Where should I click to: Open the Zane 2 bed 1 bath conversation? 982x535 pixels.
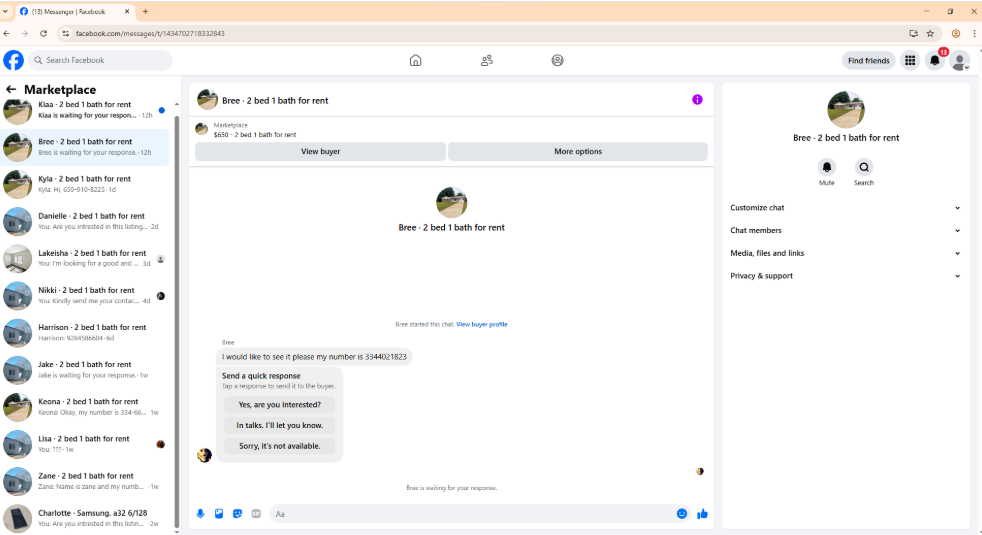point(85,480)
